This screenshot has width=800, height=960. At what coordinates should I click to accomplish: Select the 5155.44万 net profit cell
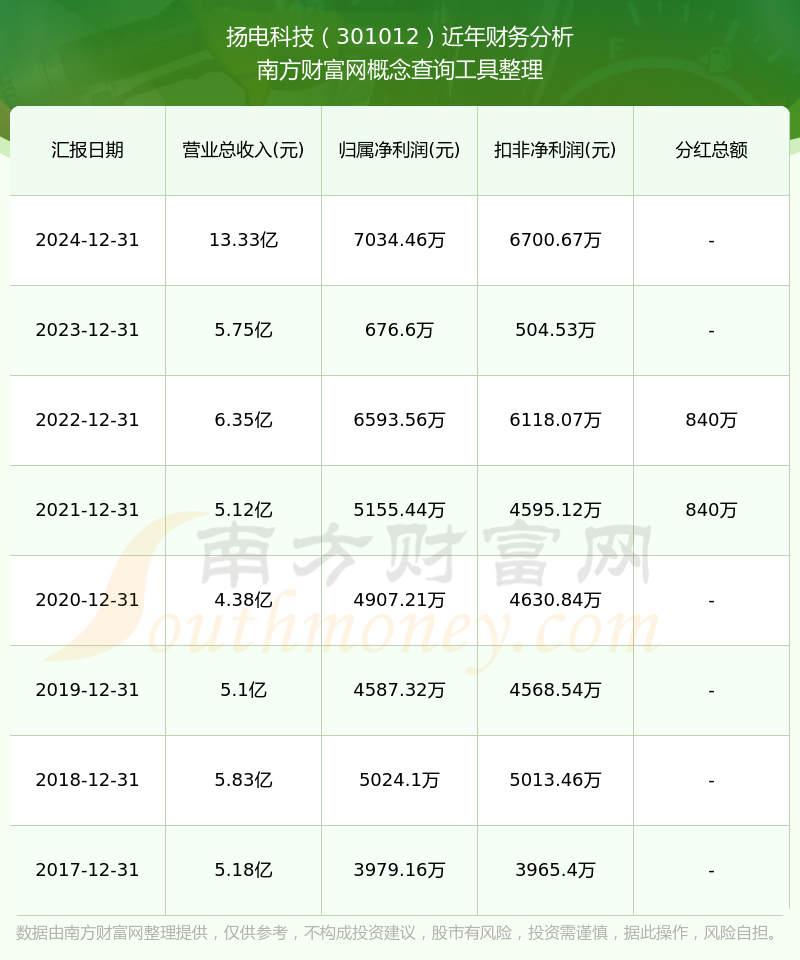[x=399, y=510]
